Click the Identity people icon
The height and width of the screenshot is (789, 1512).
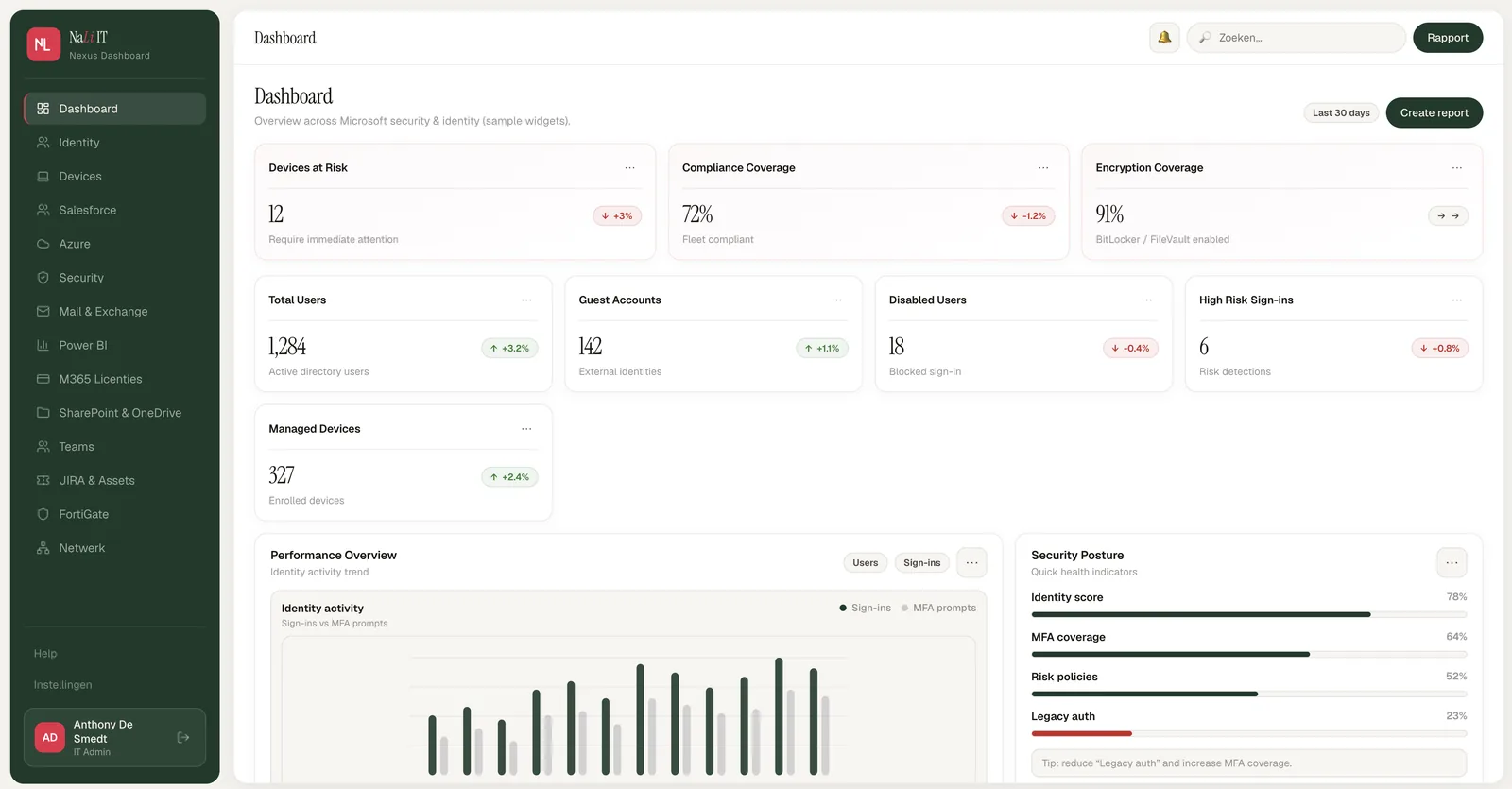43,143
